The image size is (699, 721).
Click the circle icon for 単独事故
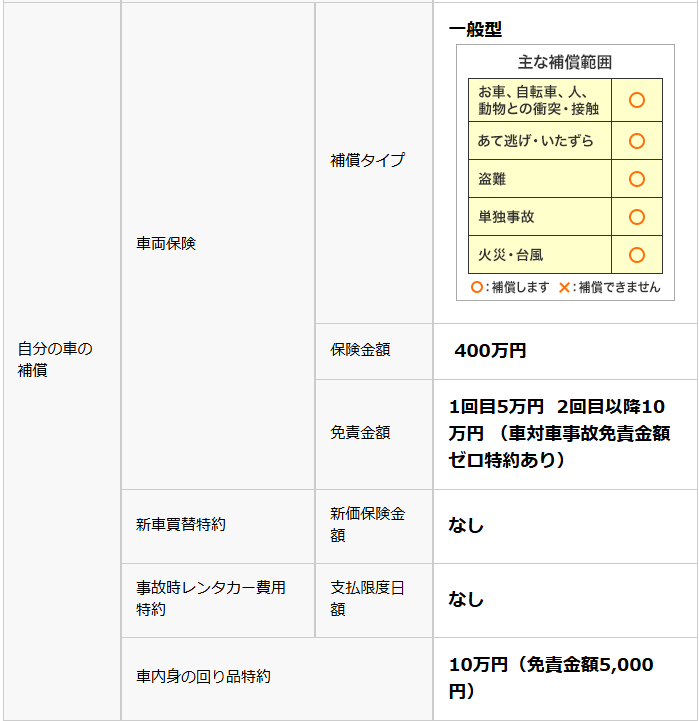[636, 217]
